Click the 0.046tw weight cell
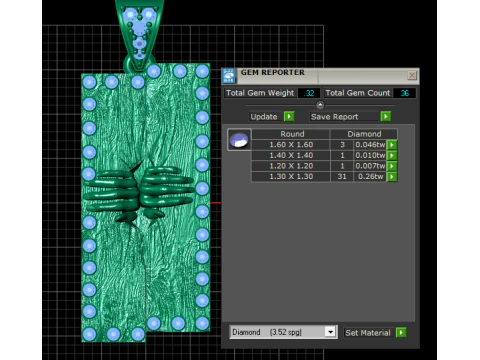This screenshot has width=480, height=360. [370, 145]
